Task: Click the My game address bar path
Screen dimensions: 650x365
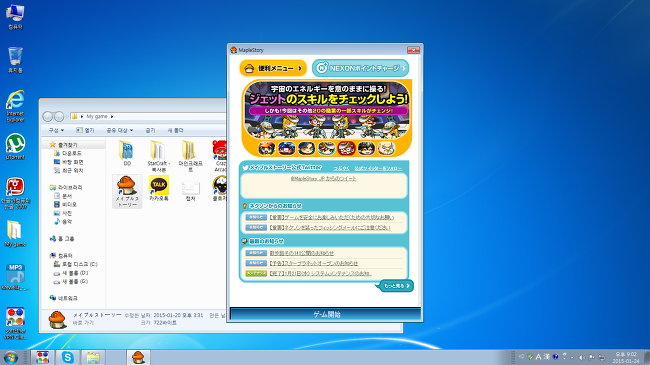Action: tap(97, 117)
